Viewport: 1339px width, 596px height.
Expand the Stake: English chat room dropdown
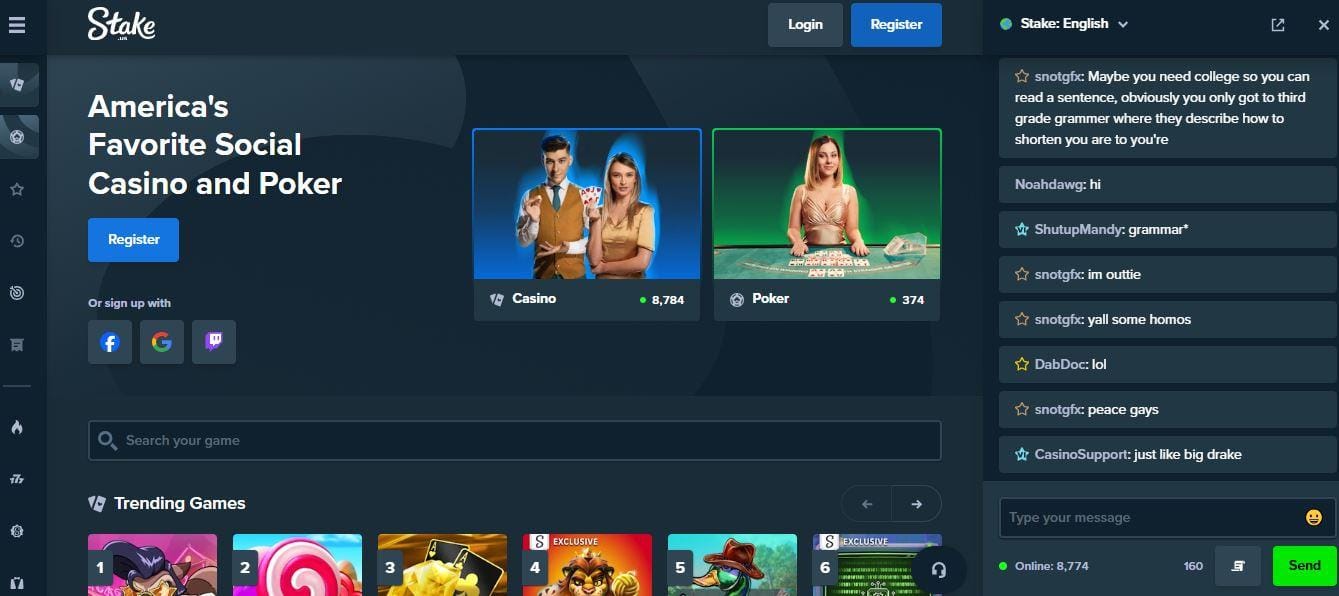coord(1064,24)
